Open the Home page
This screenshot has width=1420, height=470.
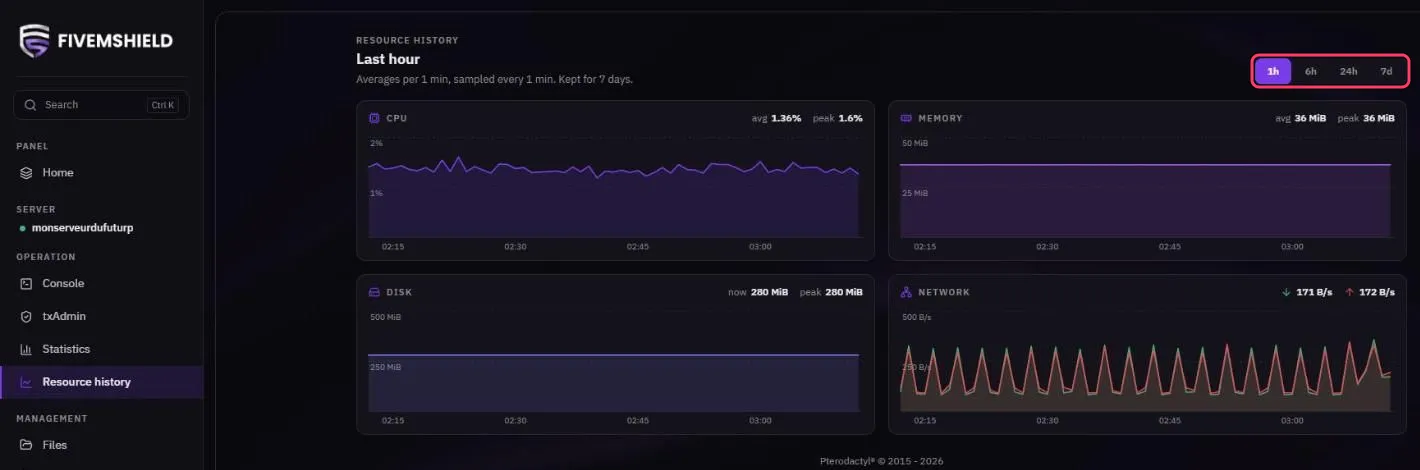(101, 173)
